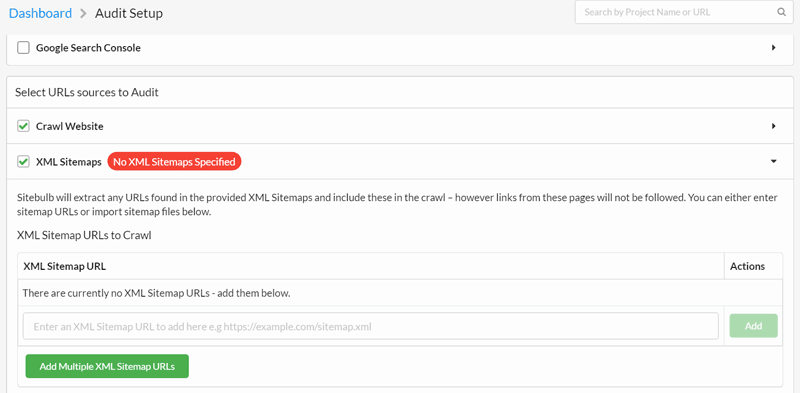The height and width of the screenshot is (393, 800).
Task: Click the Add button for sitemap URL
Action: (754, 326)
